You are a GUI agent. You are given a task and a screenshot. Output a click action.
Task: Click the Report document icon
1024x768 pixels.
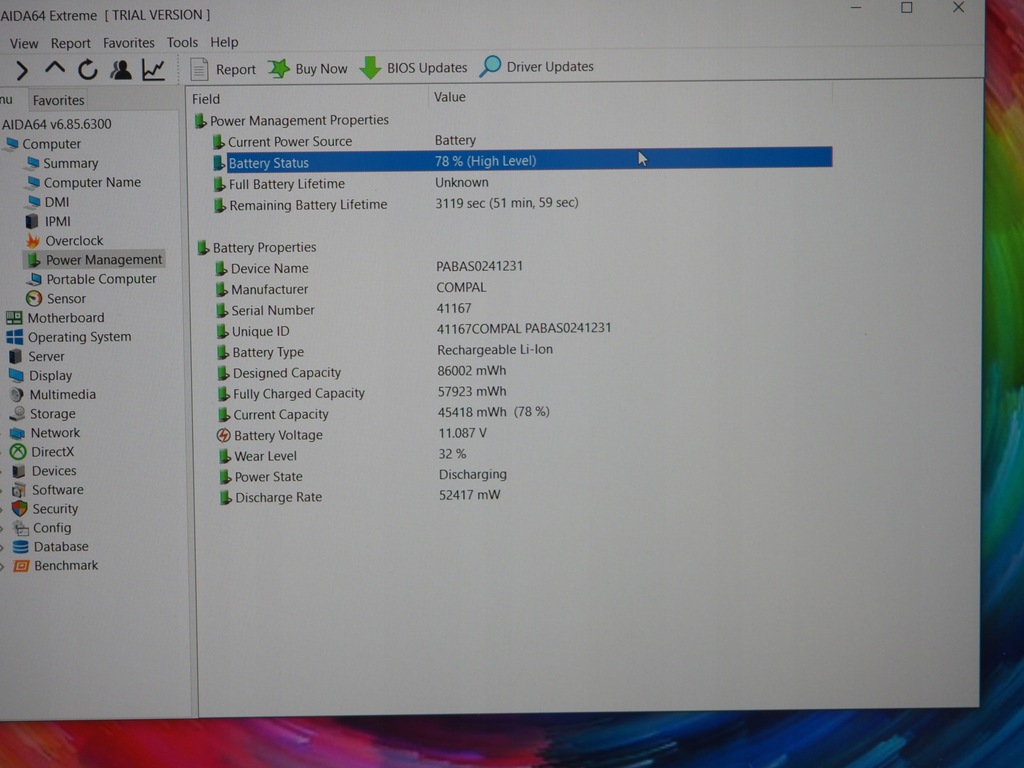coord(199,69)
